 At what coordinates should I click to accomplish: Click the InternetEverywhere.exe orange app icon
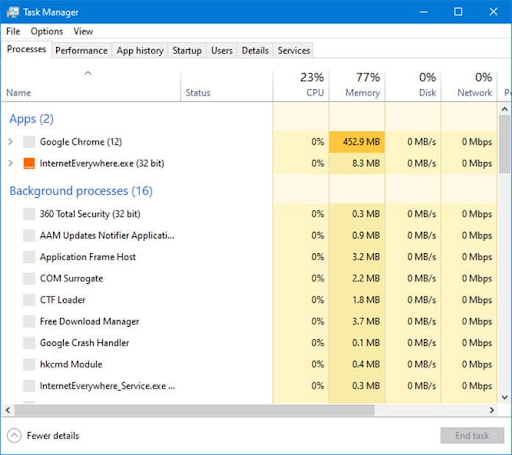tap(29, 163)
